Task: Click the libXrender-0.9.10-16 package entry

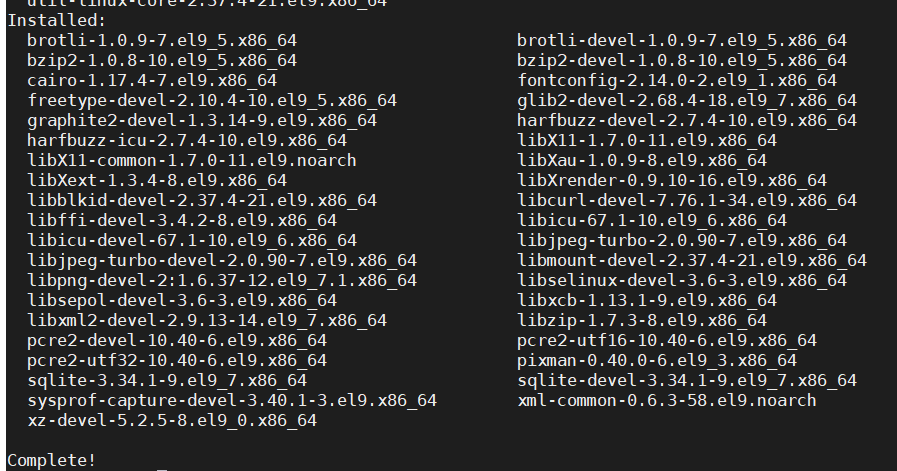Action: [x=671, y=180]
